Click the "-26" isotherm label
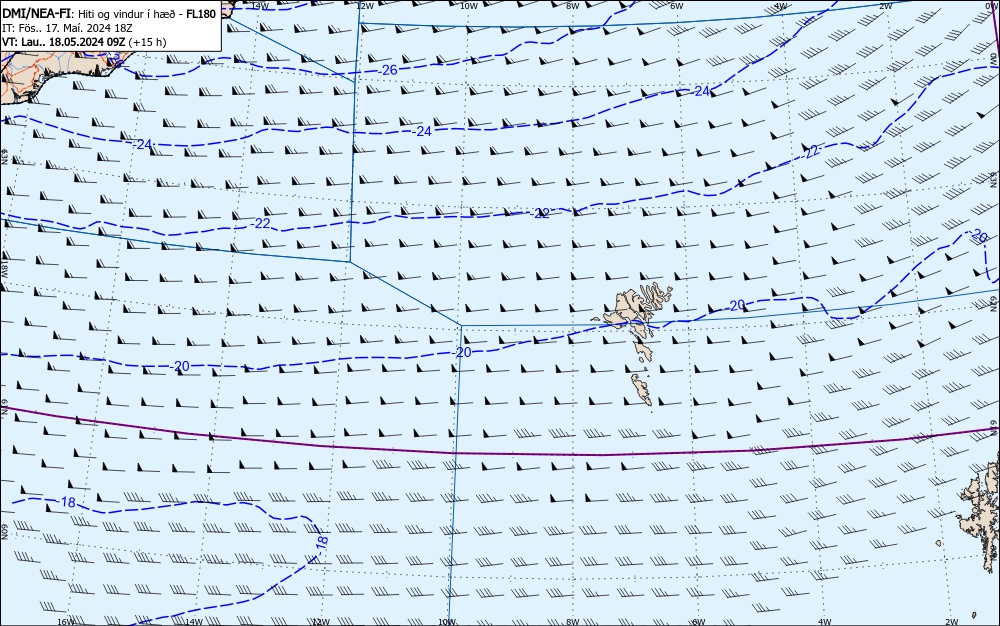The image size is (1000, 626). (388, 70)
